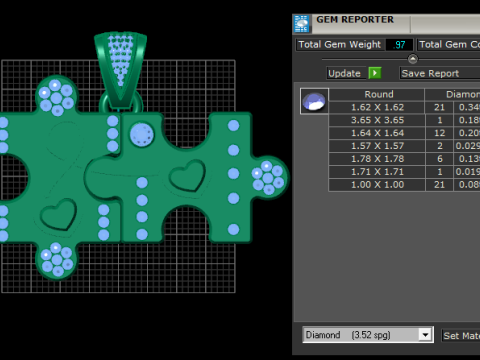480x360 pixels.
Task: Click the gem cluster on right puzzle tab
Action: coord(268,178)
